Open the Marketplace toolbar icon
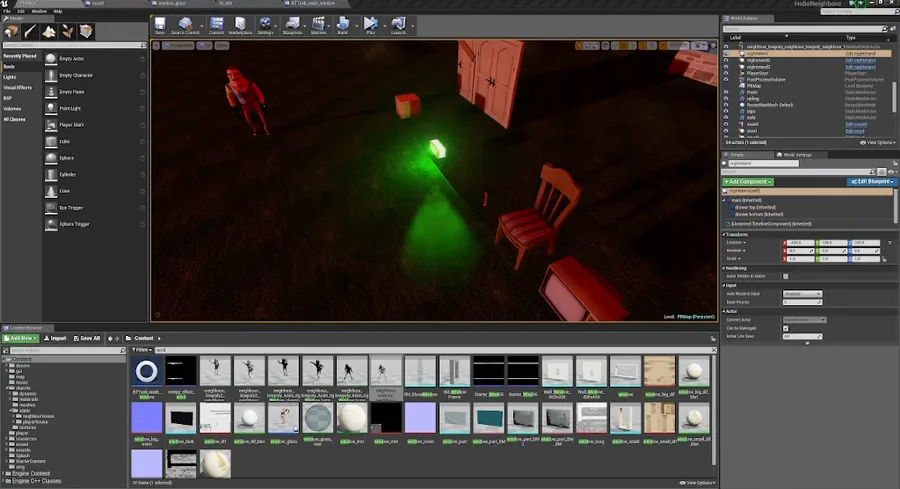This screenshot has width=900, height=489. (240, 25)
